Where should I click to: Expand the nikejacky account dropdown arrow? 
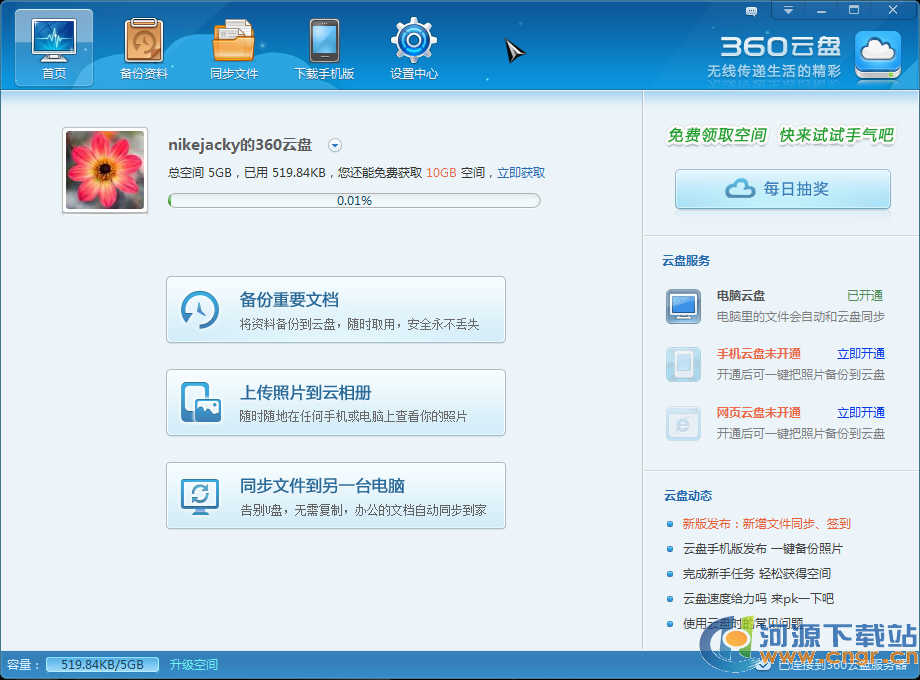coord(335,145)
